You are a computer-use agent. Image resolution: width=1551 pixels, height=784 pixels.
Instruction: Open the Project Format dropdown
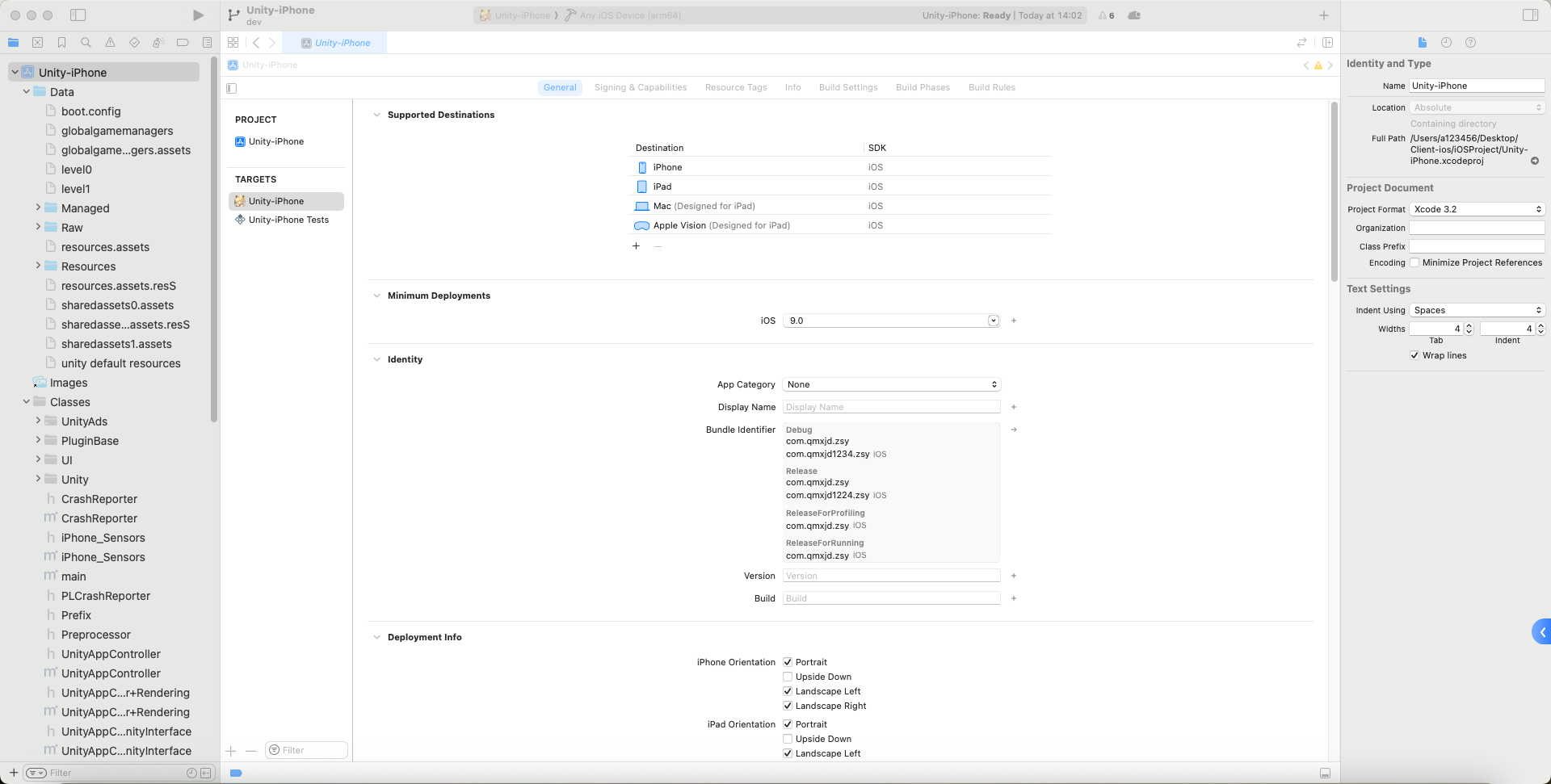pyautogui.click(x=1477, y=209)
